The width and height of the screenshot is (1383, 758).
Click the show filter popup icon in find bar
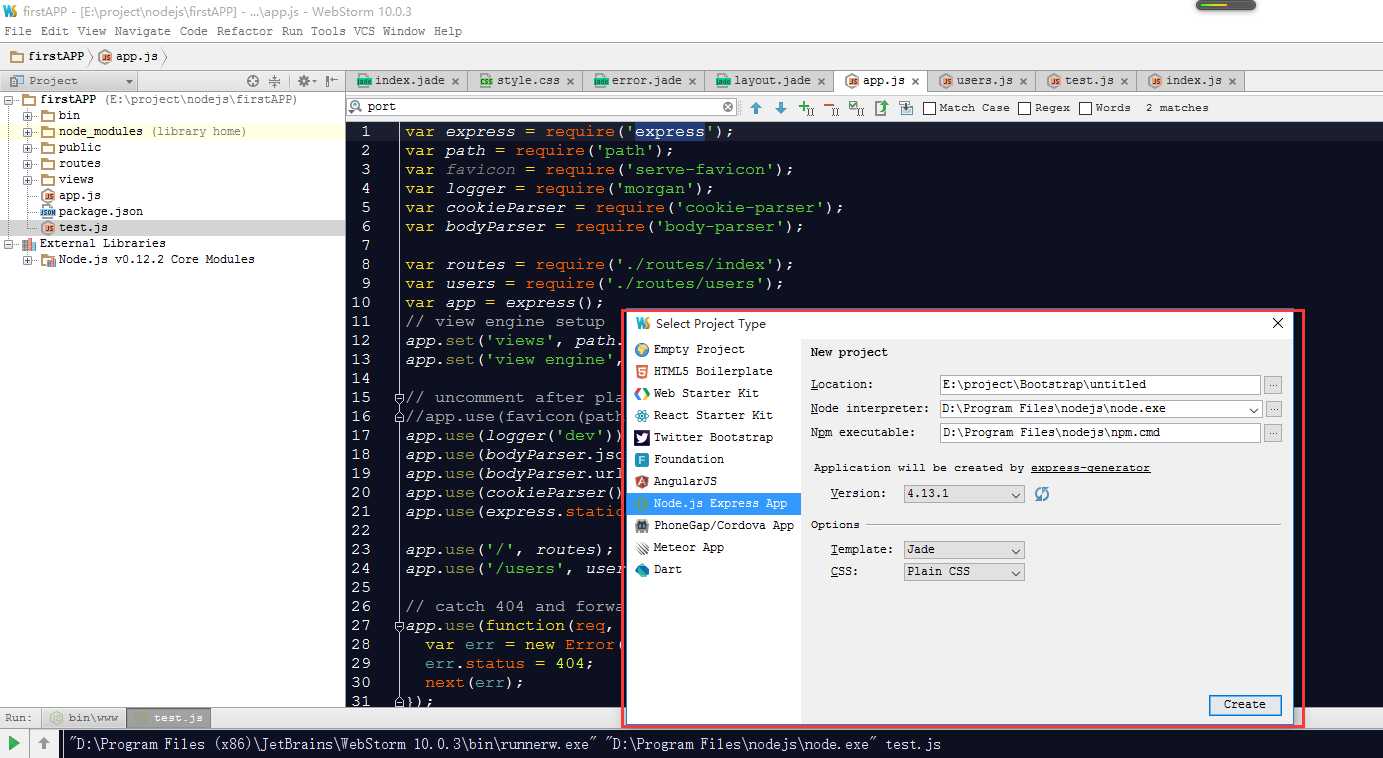click(906, 108)
